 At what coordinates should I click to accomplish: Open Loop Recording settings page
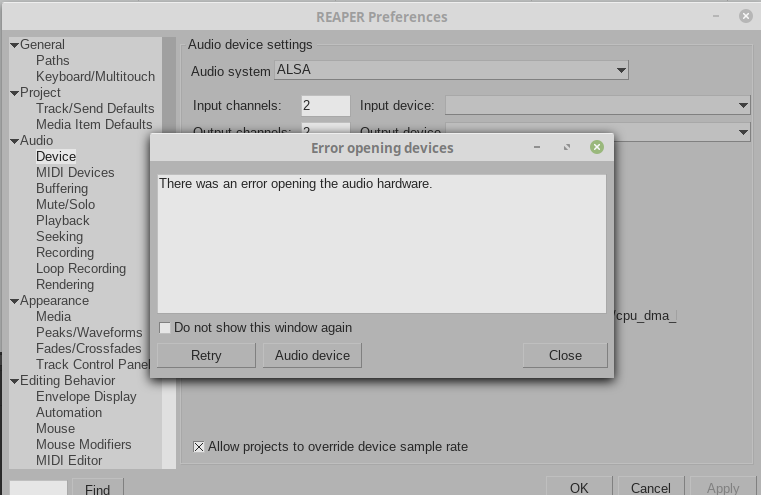(81, 269)
